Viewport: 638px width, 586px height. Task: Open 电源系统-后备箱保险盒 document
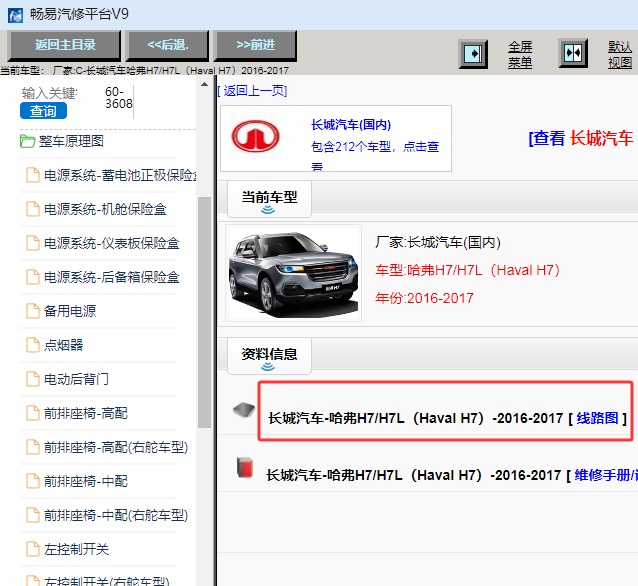click(x=103, y=277)
